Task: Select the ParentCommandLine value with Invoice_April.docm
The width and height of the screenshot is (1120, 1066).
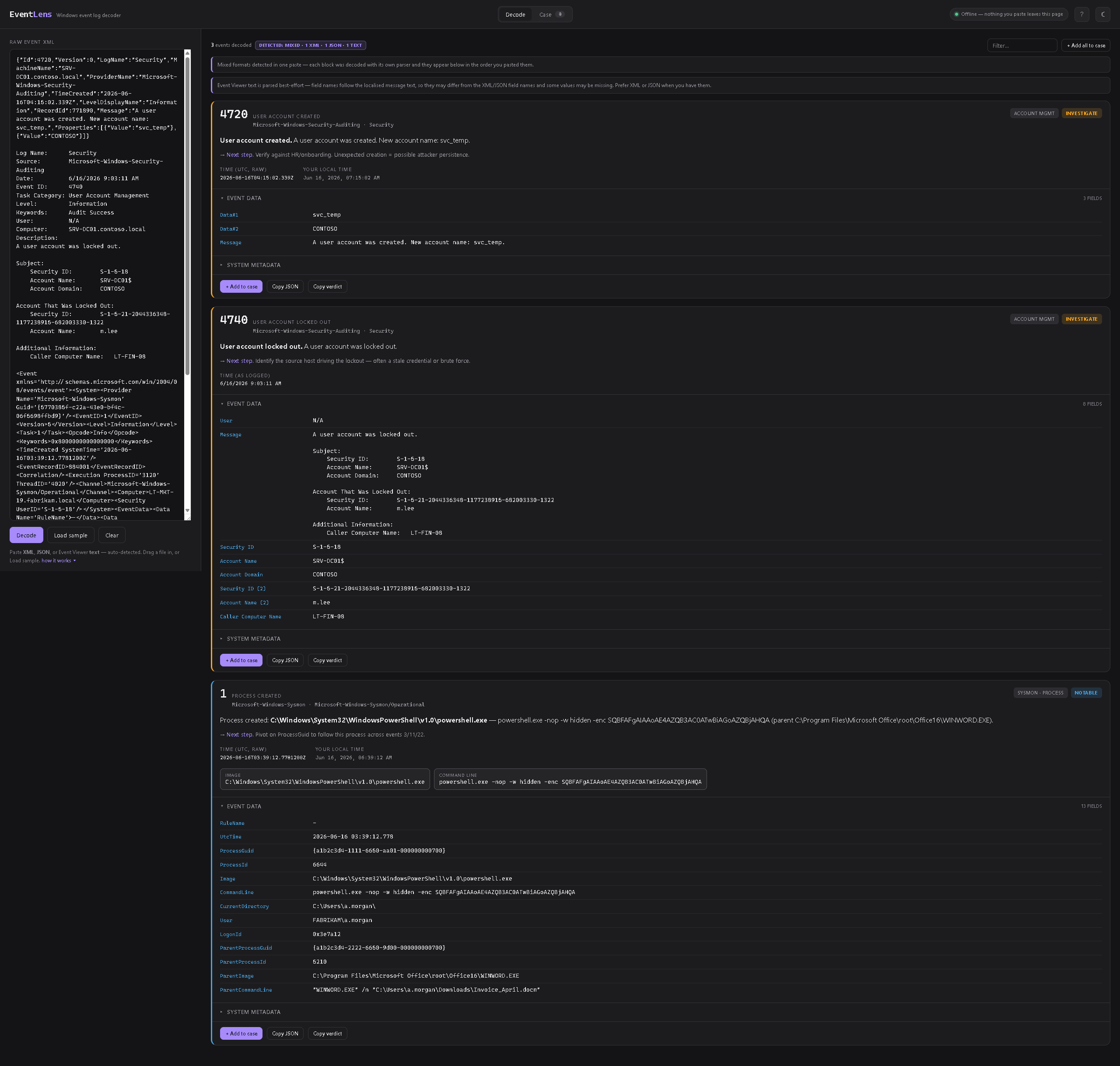Action: pos(426,990)
